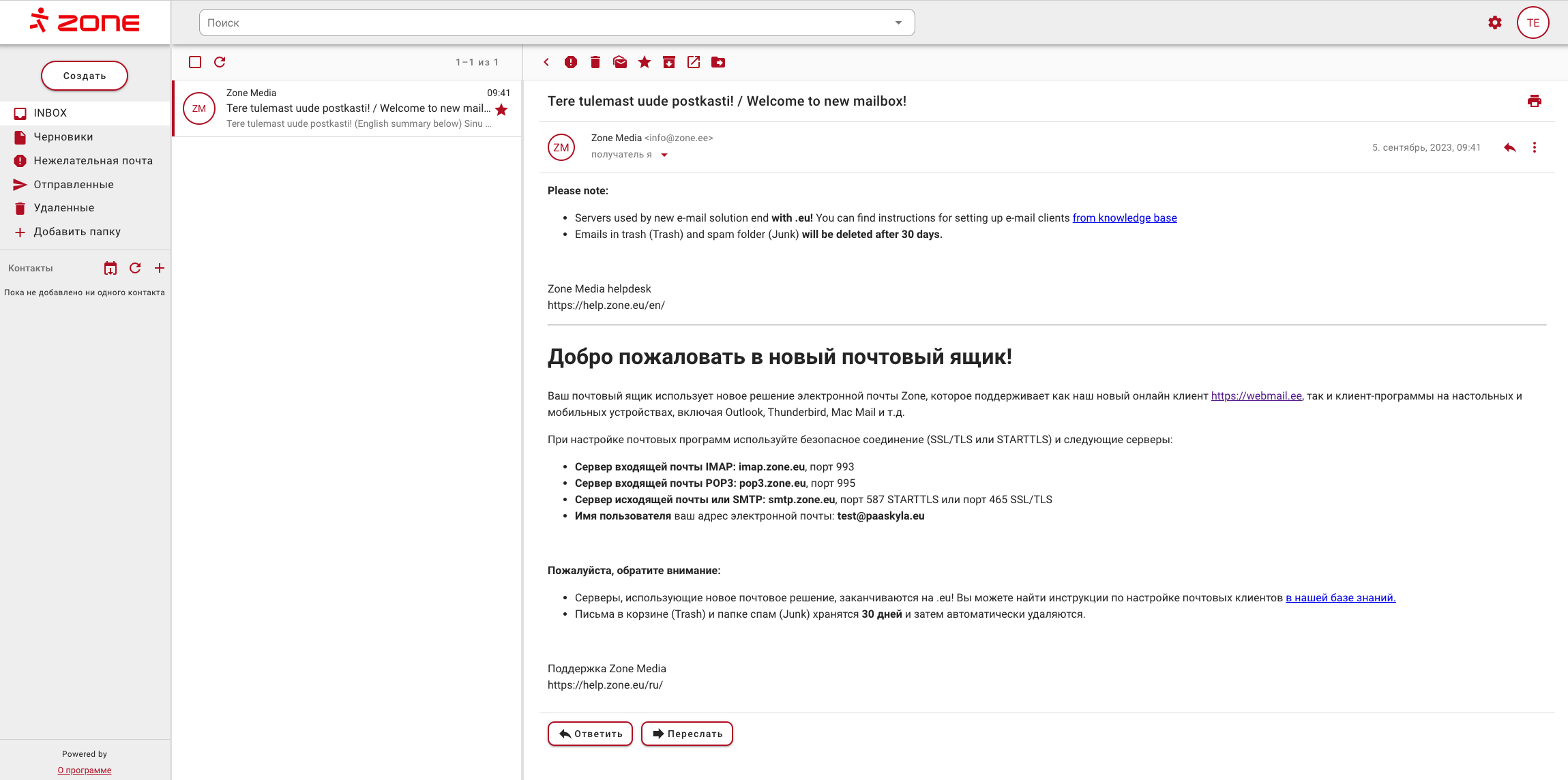Click the Zone logo
The height and width of the screenshot is (780, 1568).
tap(85, 22)
